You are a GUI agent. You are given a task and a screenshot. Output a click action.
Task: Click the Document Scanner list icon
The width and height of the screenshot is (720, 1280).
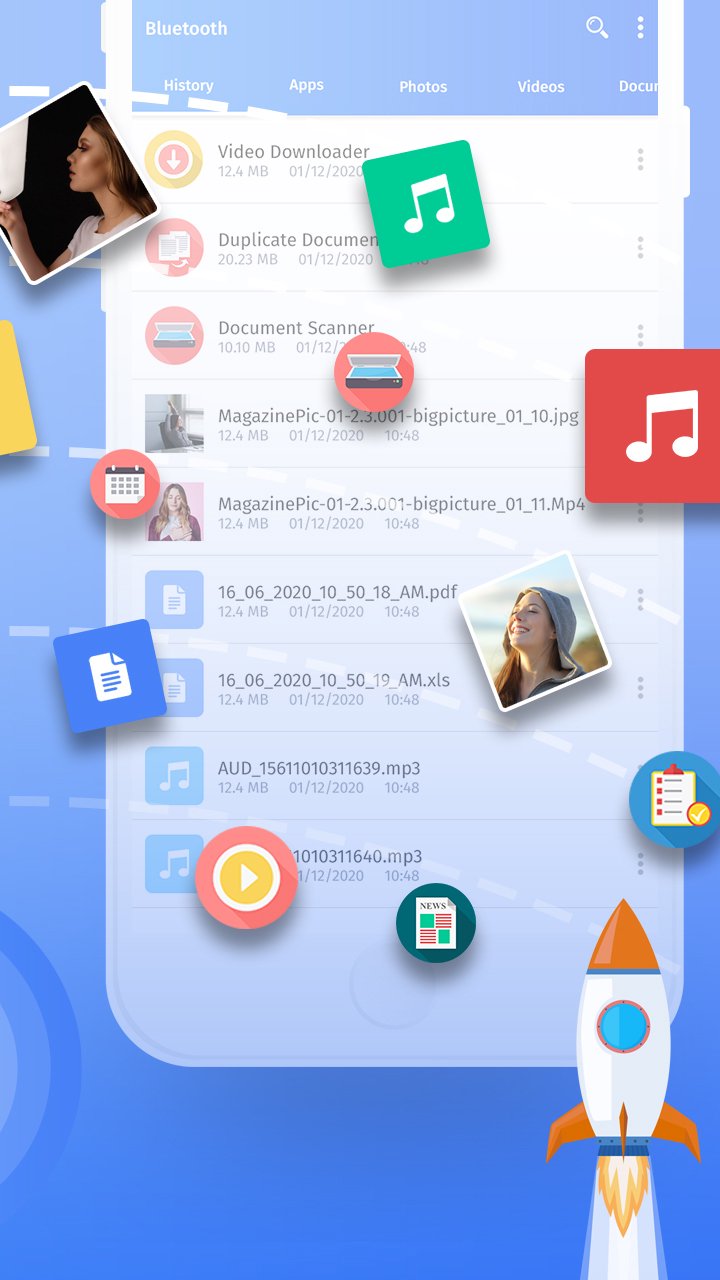point(174,336)
